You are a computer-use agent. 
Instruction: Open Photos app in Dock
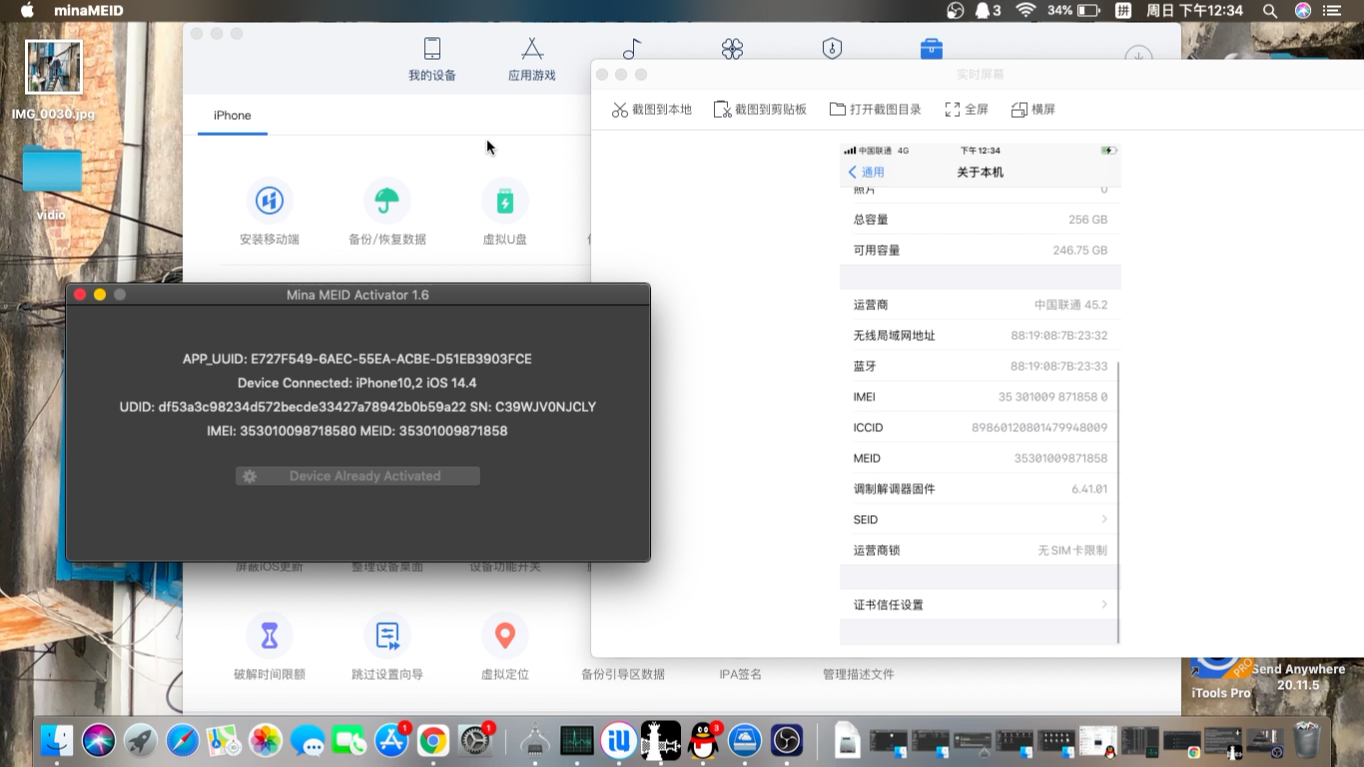pyautogui.click(x=266, y=741)
